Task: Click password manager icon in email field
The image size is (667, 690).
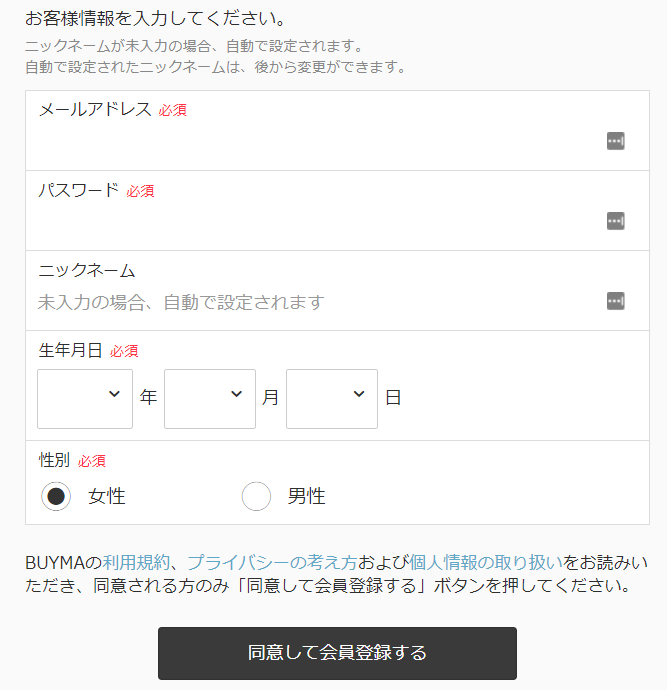Action: click(x=616, y=141)
